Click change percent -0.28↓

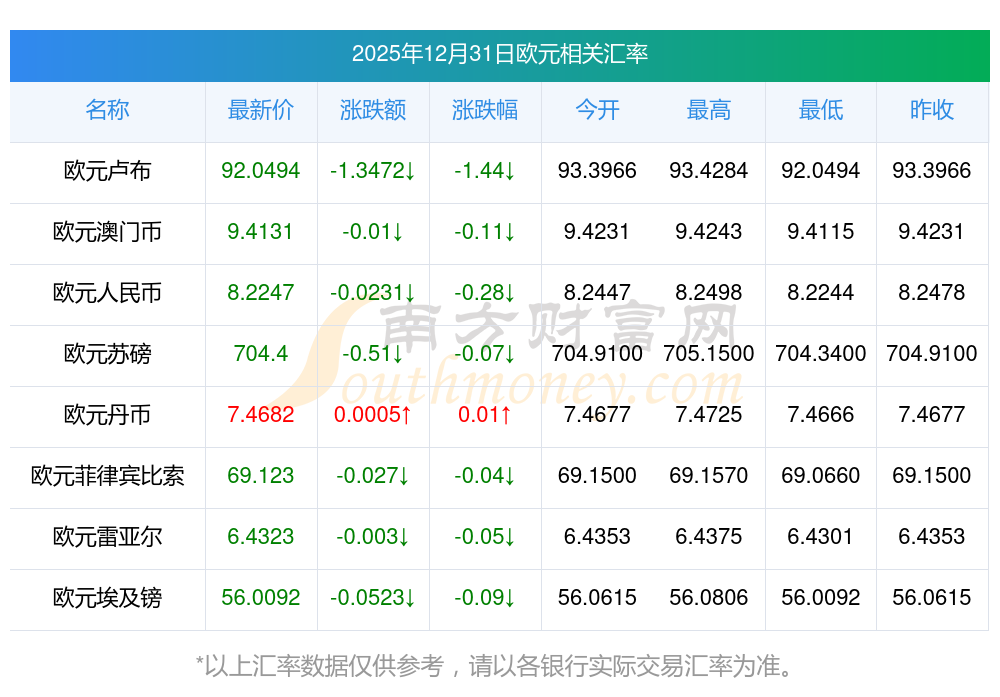(x=485, y=293)
